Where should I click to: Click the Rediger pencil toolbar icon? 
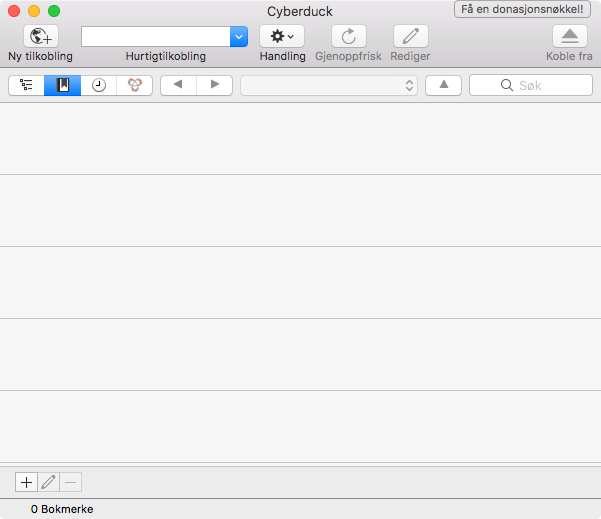pos(411,36)
